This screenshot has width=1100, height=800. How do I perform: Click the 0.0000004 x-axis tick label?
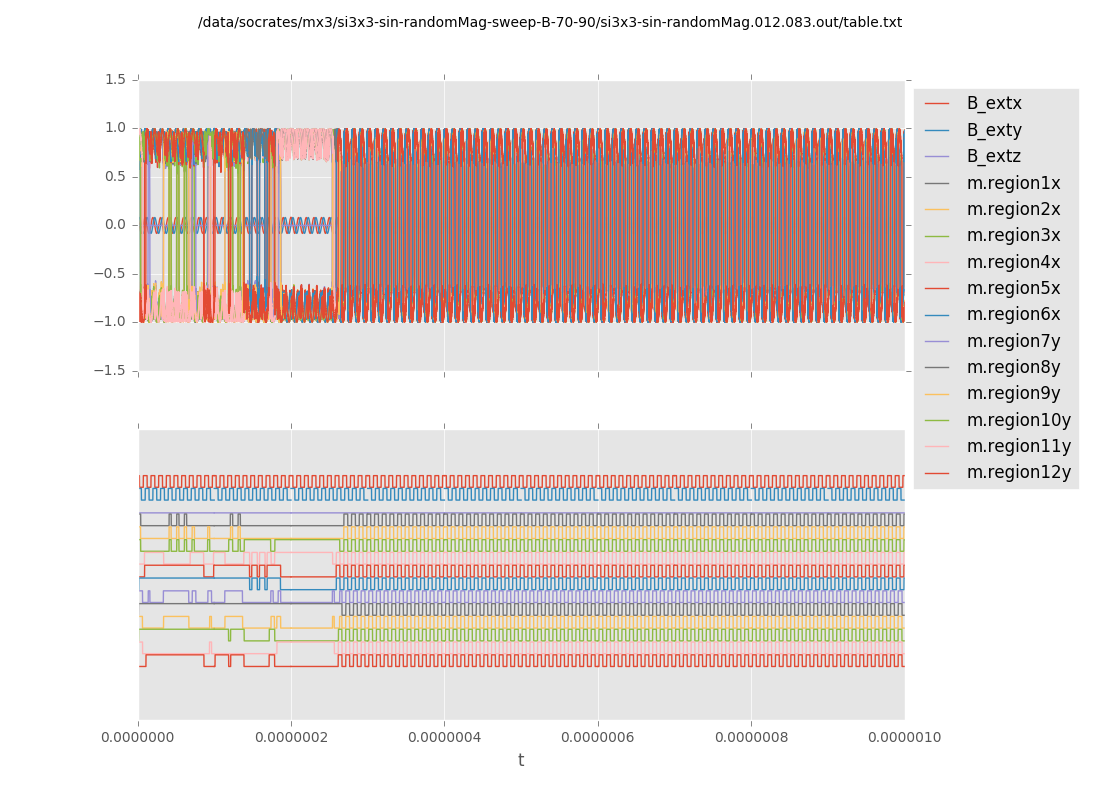pyautogui.click(x=444, y=738)
